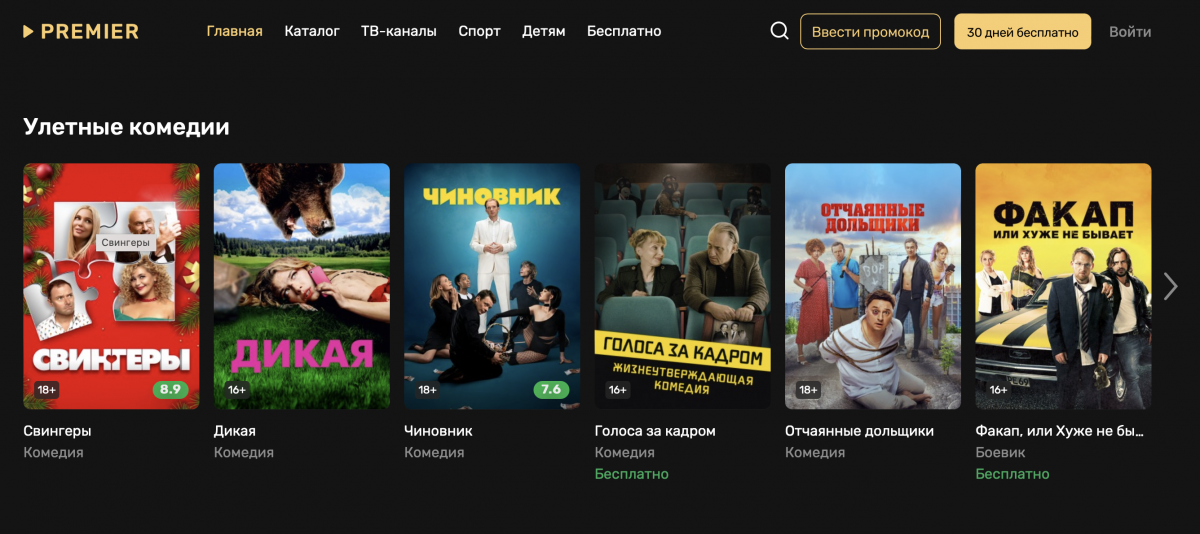Viewport: 1200px width, 534px height.
Task: Select the Детям menu item
Action: pos(544,31)
